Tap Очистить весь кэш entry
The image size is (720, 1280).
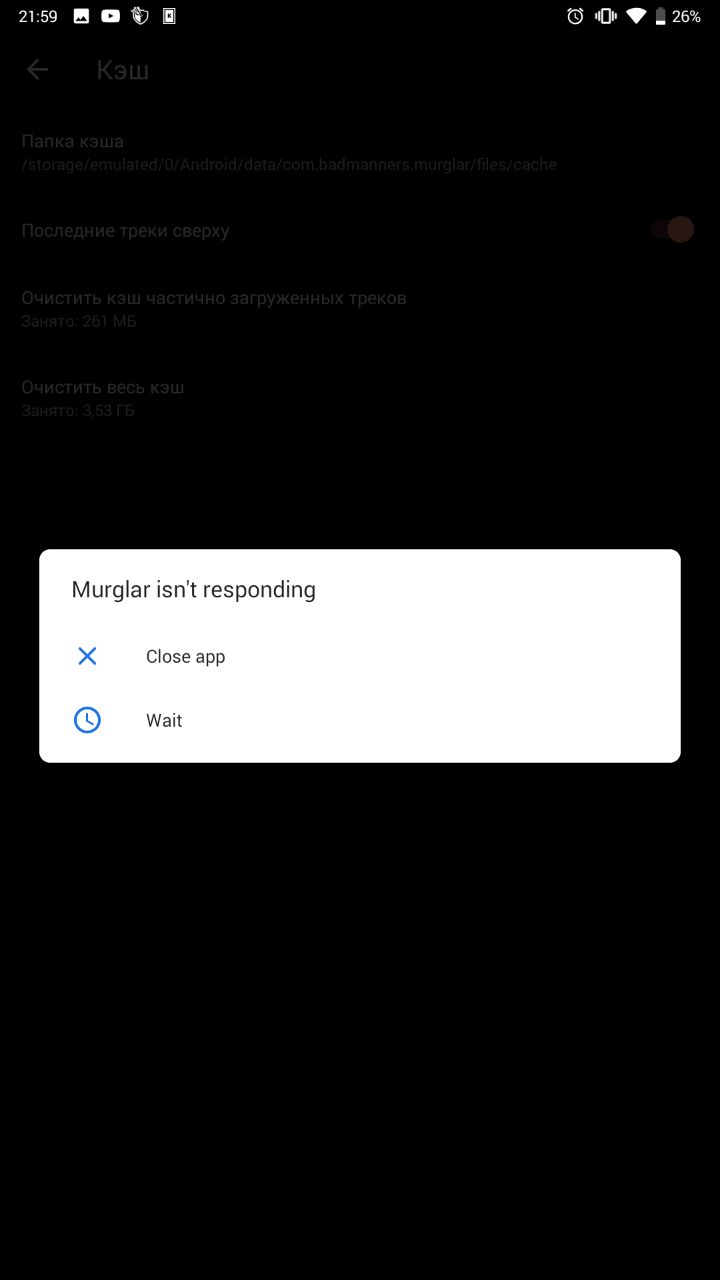pos(360,398)
